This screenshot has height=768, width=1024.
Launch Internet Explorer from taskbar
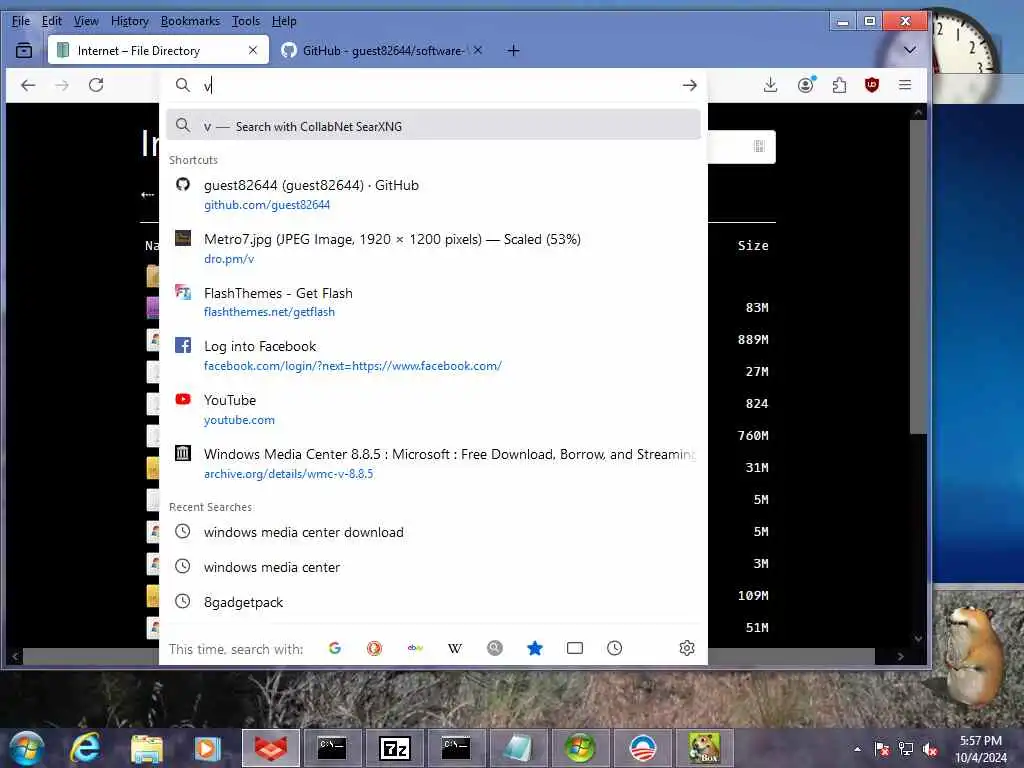(86, 748)
